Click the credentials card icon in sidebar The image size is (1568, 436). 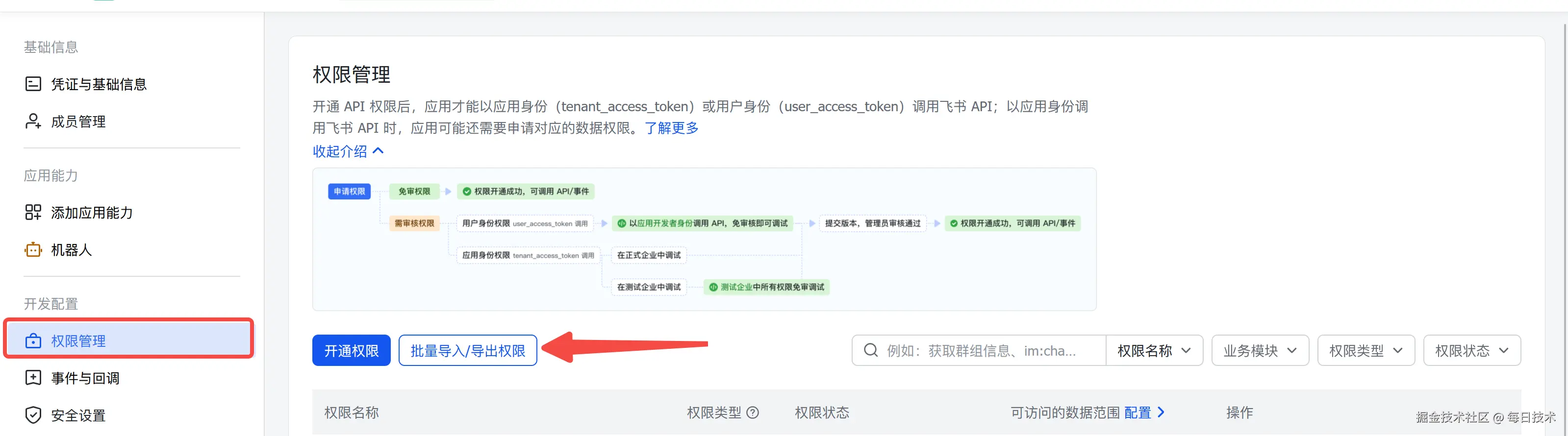coord(33,84)
